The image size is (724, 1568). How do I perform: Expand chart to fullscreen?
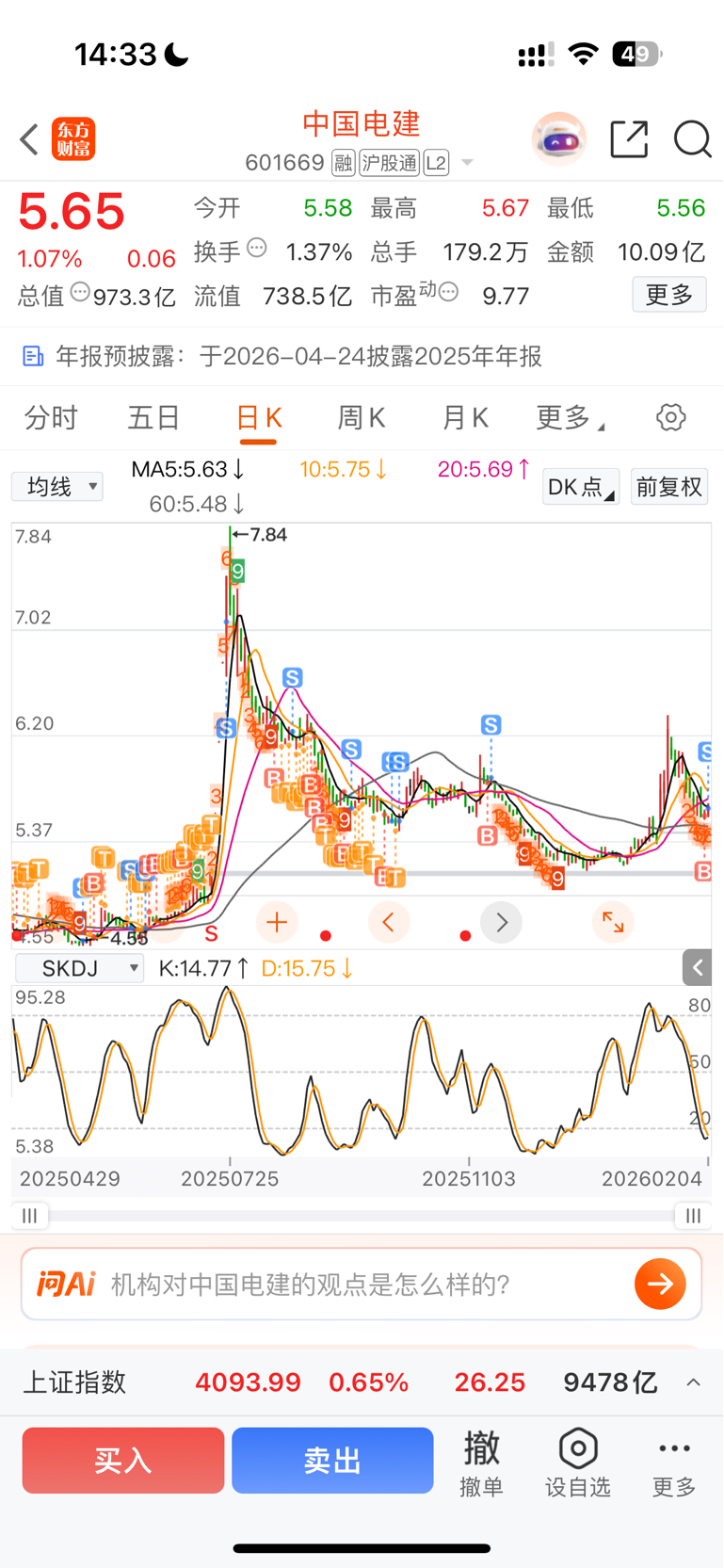(613, 922)
